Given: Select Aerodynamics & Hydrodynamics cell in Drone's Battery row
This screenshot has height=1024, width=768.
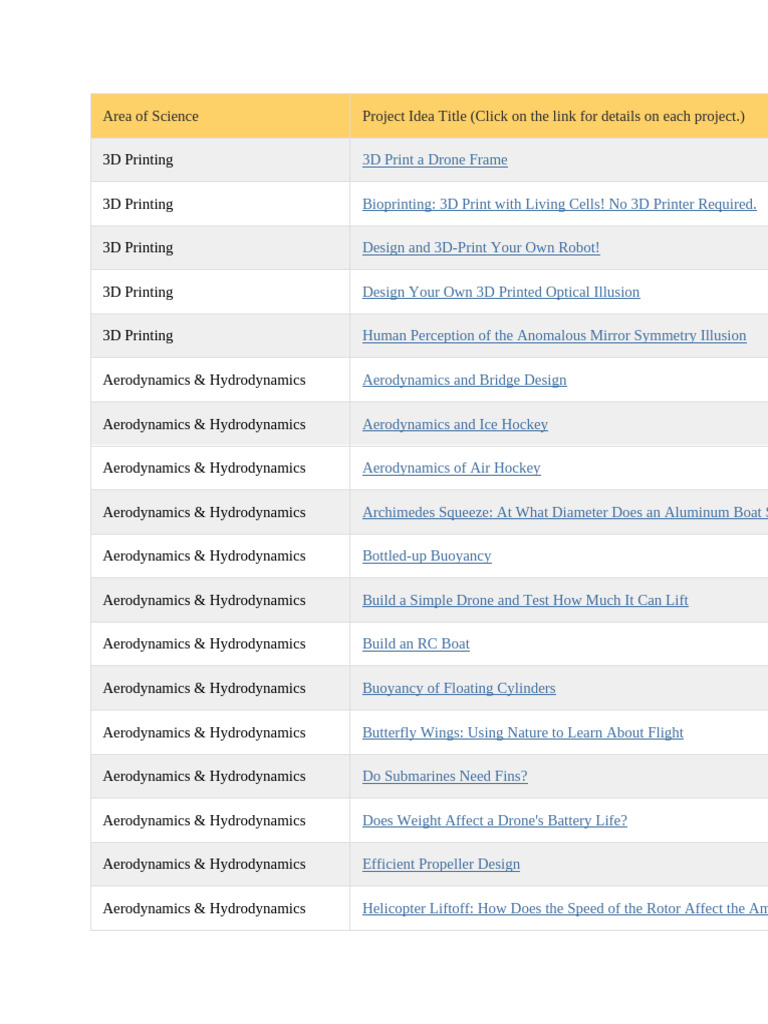Looking at the screenshot, I should (x=220, y=821).
